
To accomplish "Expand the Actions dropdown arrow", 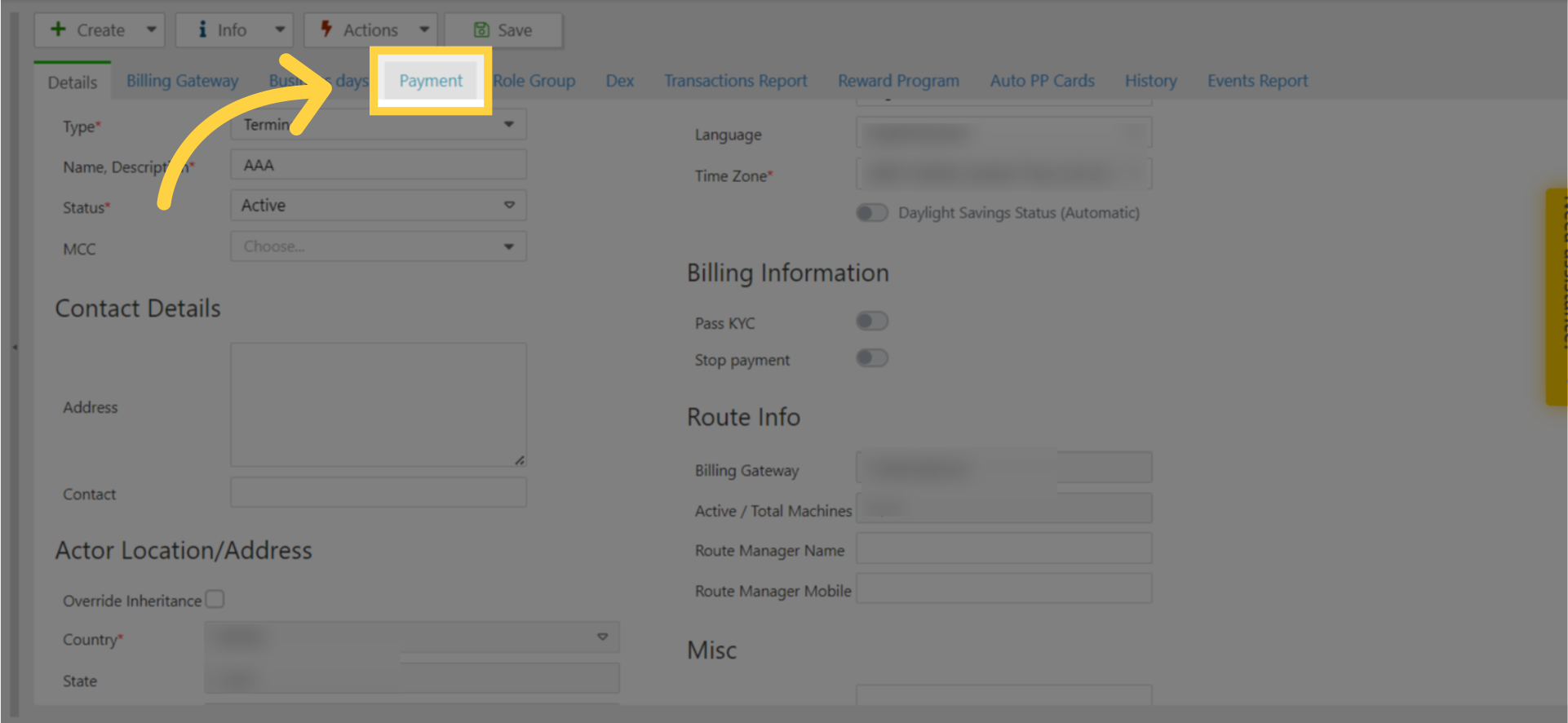I will [x=424, y=29].
